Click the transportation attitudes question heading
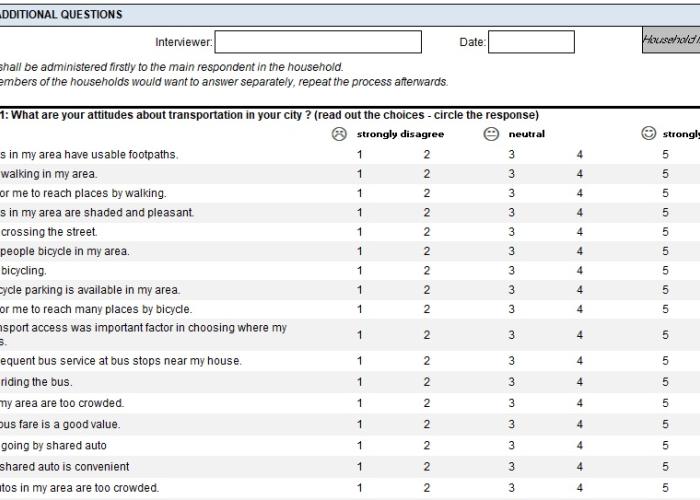The width and height of the screenshot is (700, 500). pos(269,115)
